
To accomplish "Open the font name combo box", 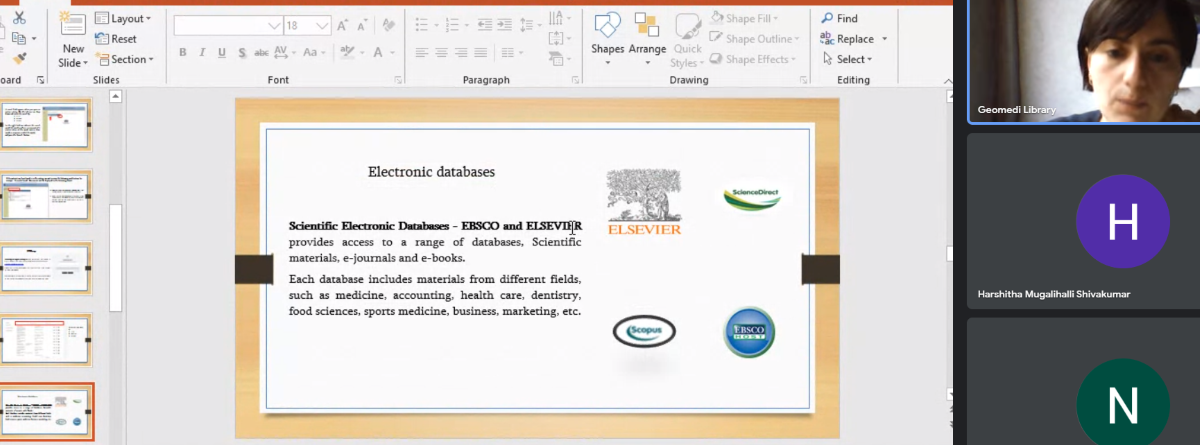I will (x=229, y=25).
